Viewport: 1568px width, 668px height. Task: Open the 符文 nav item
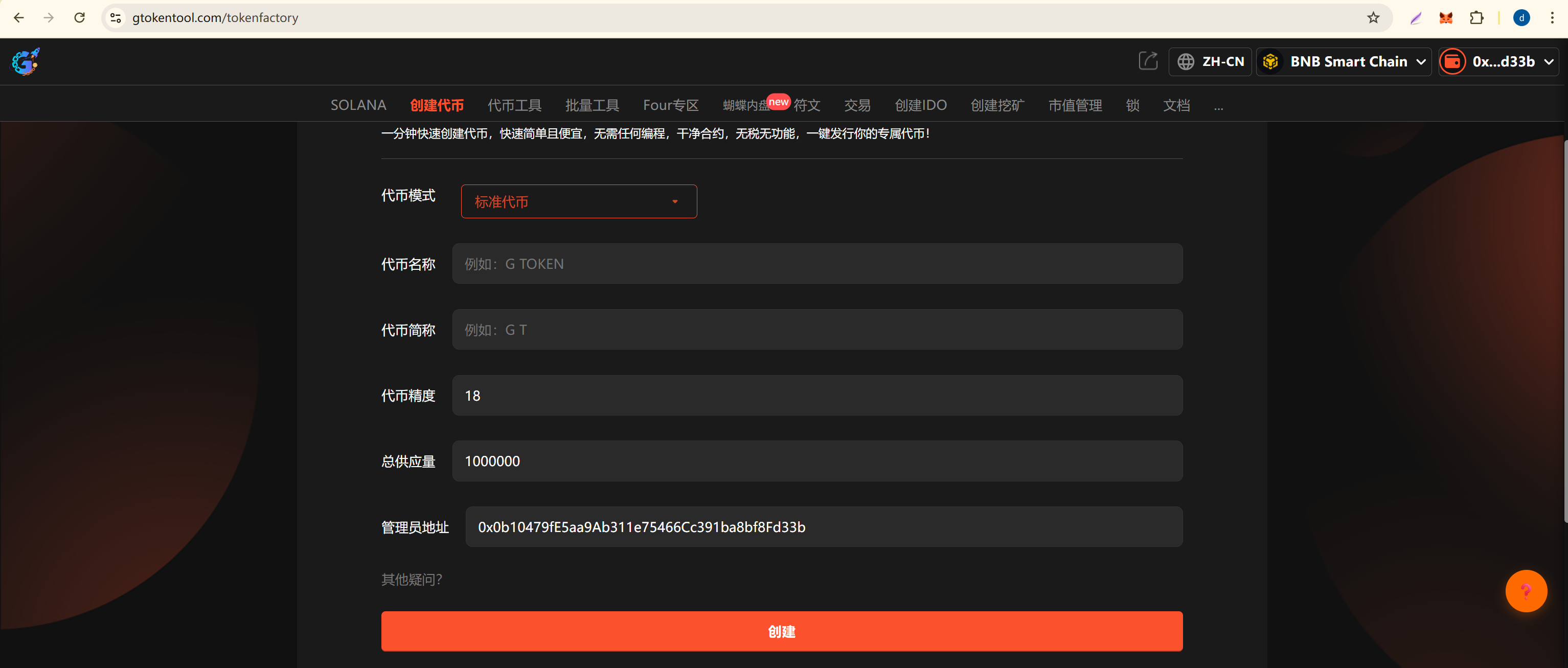click(807, 105)
